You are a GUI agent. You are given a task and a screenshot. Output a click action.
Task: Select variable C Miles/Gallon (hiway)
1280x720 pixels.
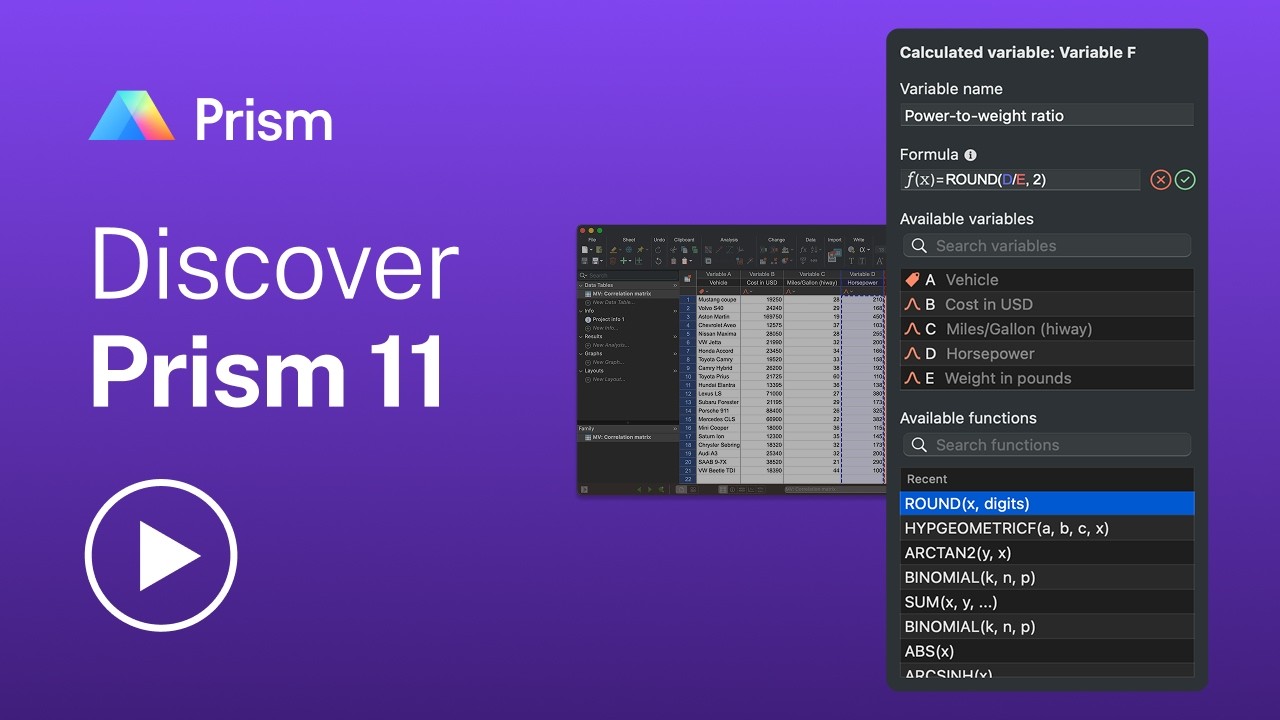[x=1047, y=329]
